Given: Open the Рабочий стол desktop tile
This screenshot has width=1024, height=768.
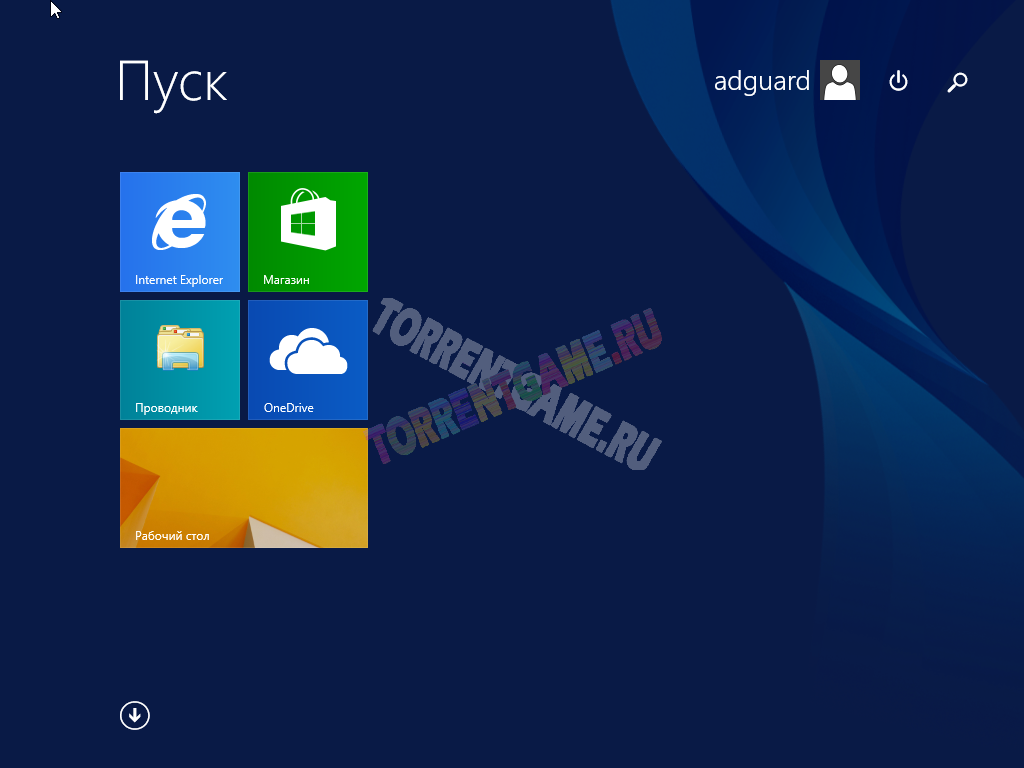Looking at the screenshot, I should pyautogui.click(x=244, y=488).
